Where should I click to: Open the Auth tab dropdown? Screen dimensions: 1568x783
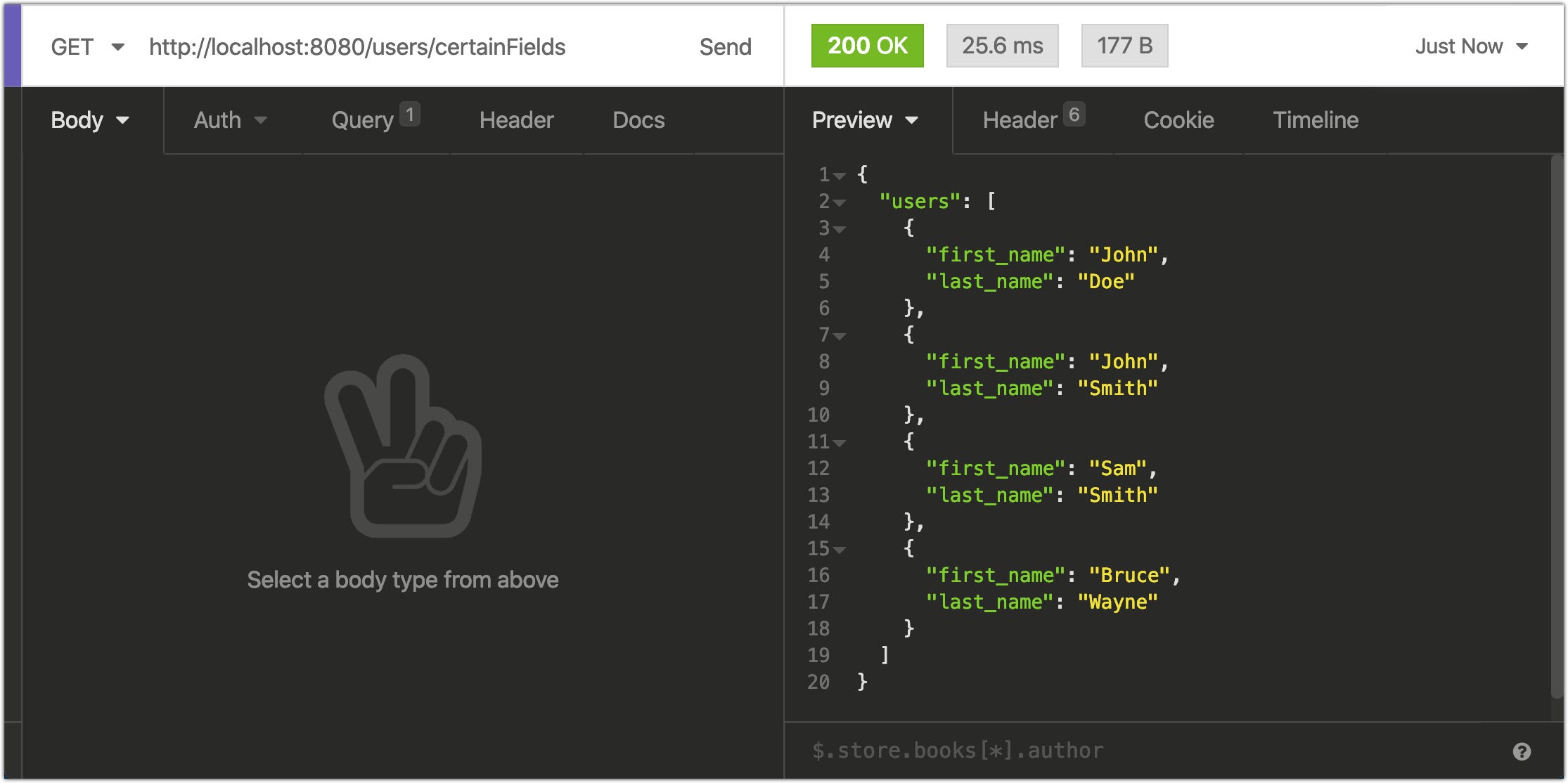[x=230, y=120]
